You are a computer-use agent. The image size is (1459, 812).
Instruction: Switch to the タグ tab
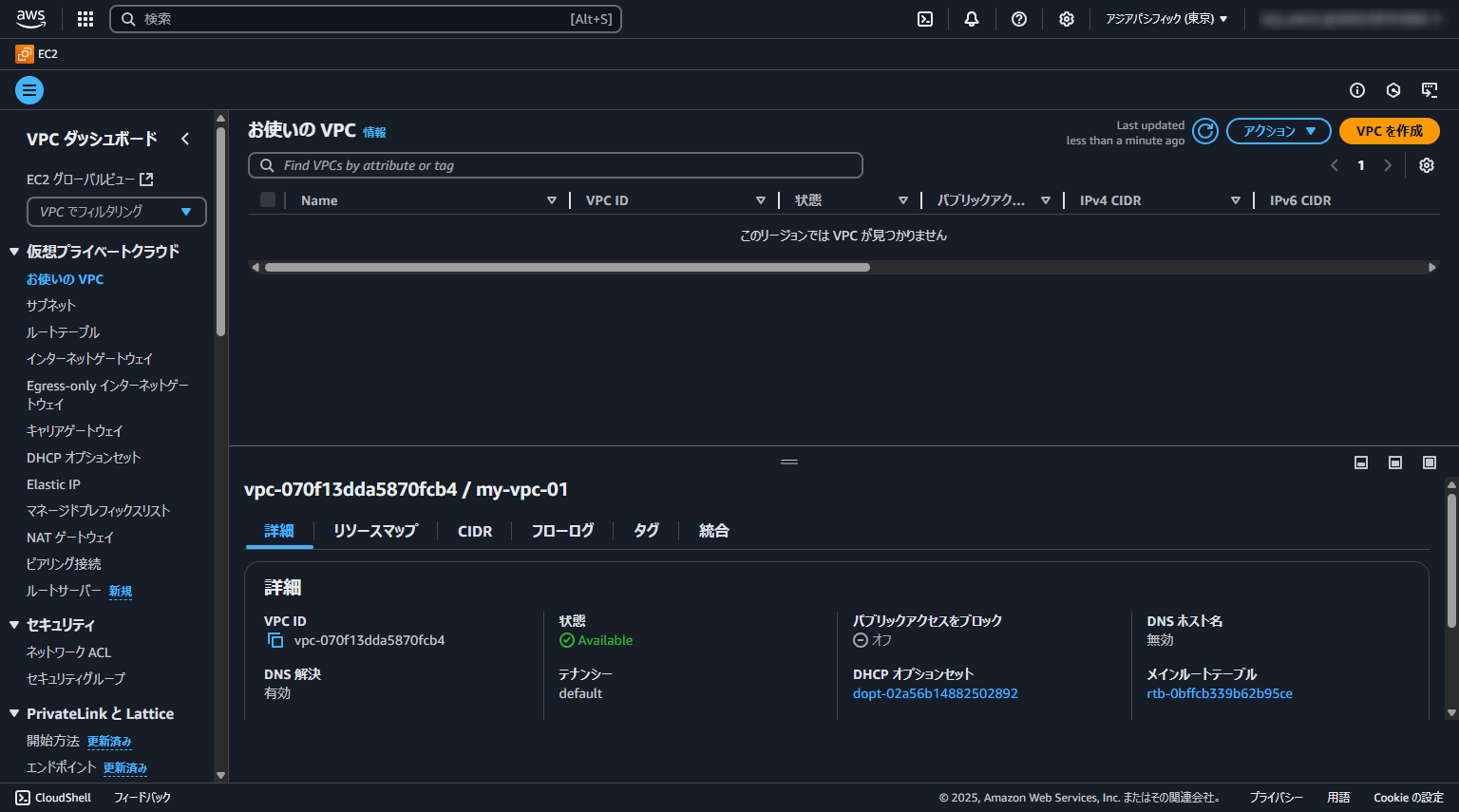(647, 531)
